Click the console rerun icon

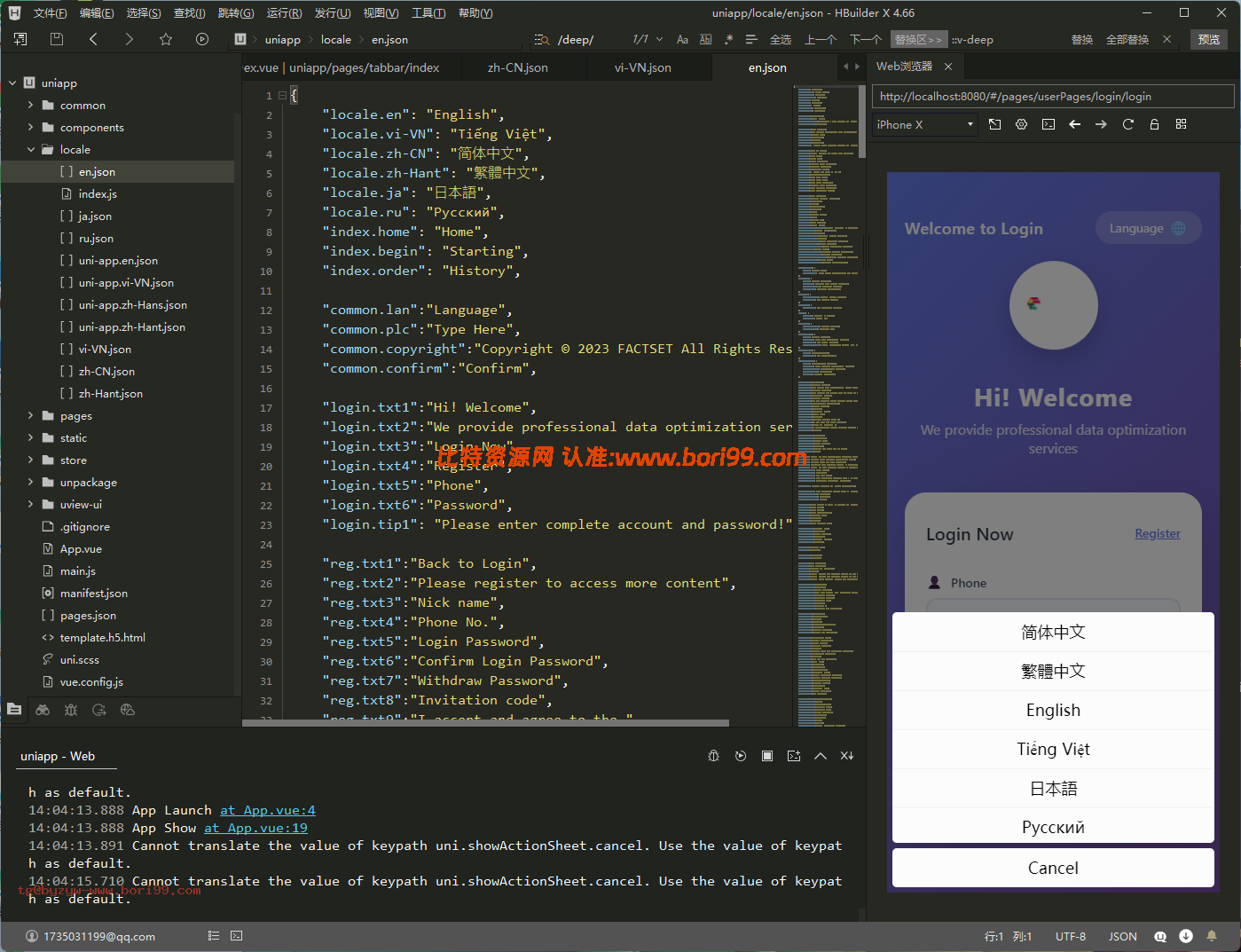pyautogui.click(x=741, y=756)
